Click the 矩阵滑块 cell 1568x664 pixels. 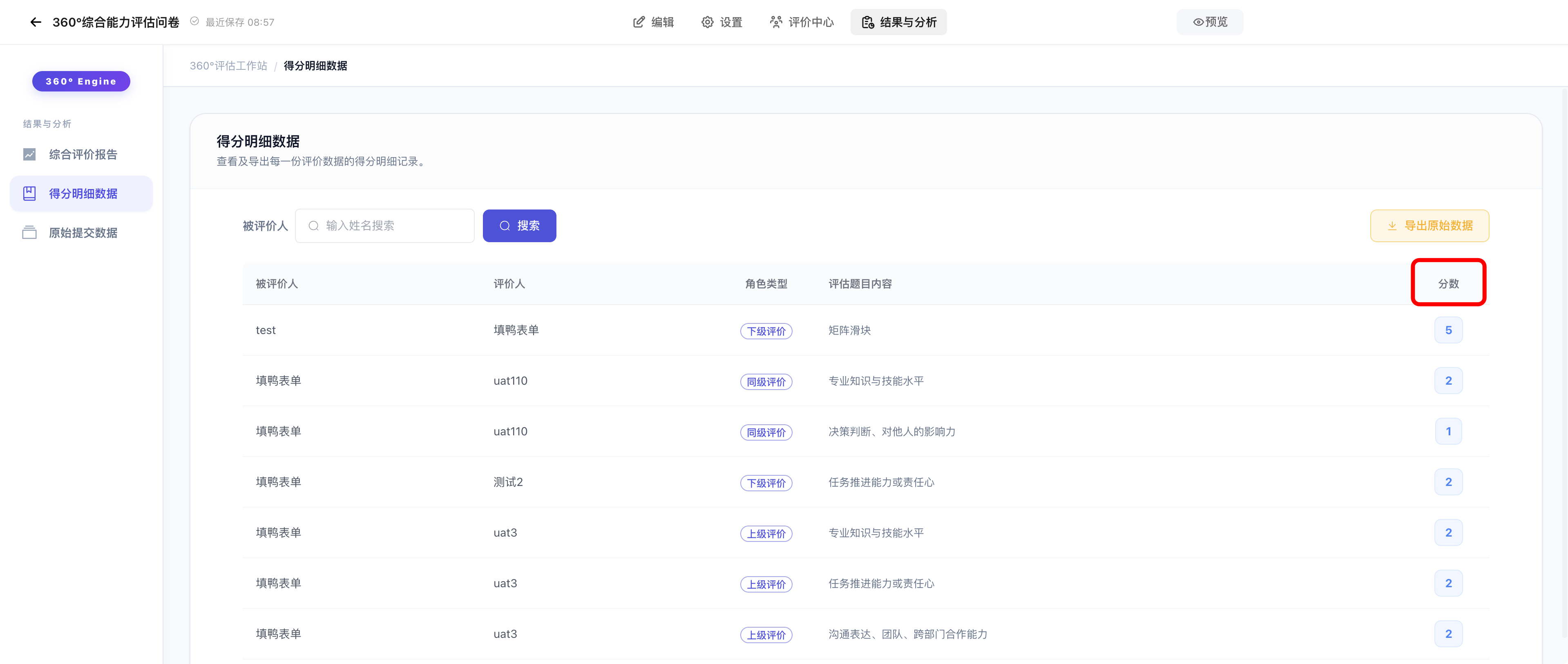coord(849,330)
